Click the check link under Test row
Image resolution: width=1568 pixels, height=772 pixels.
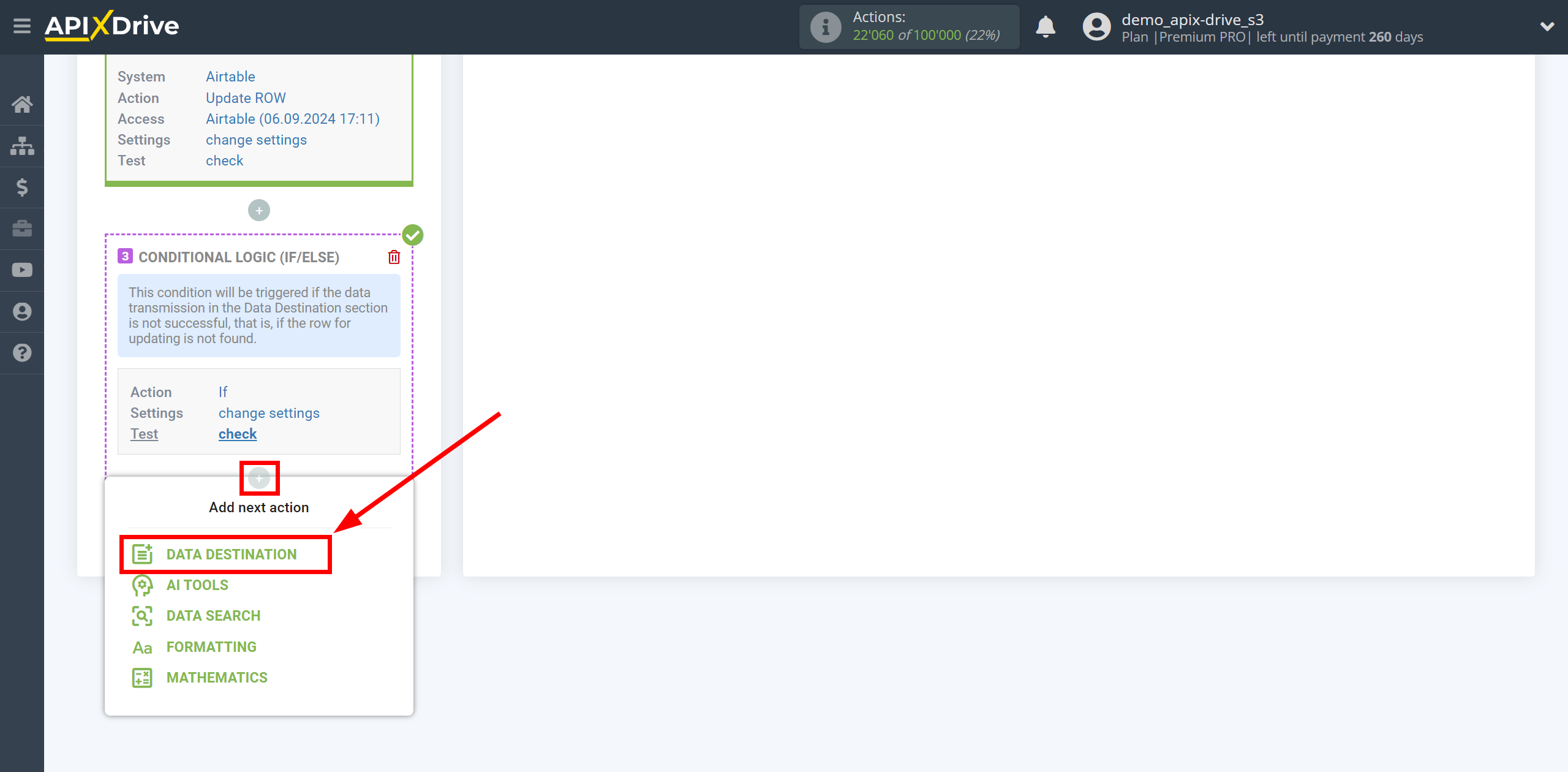click(237, 433)
